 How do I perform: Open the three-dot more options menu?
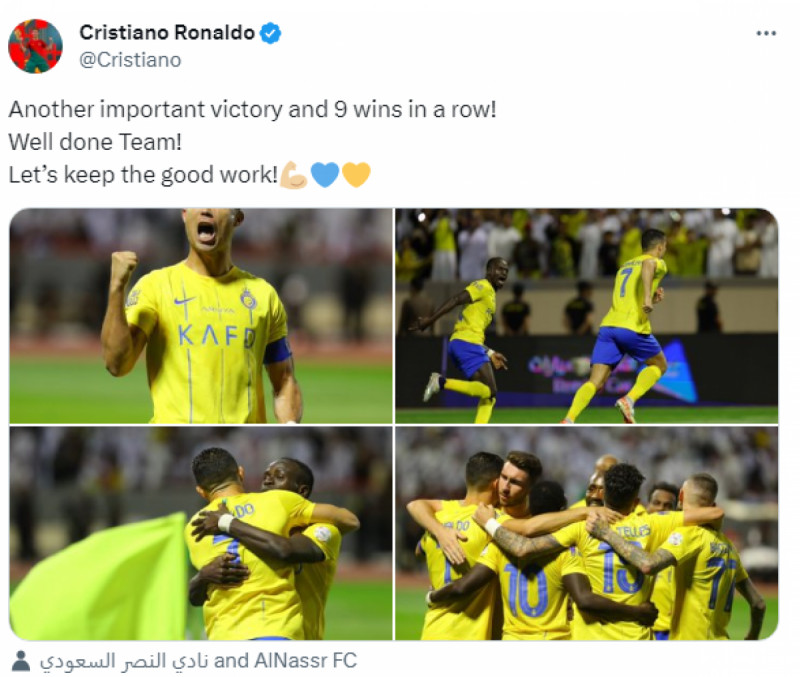click(x=765, y=34)
